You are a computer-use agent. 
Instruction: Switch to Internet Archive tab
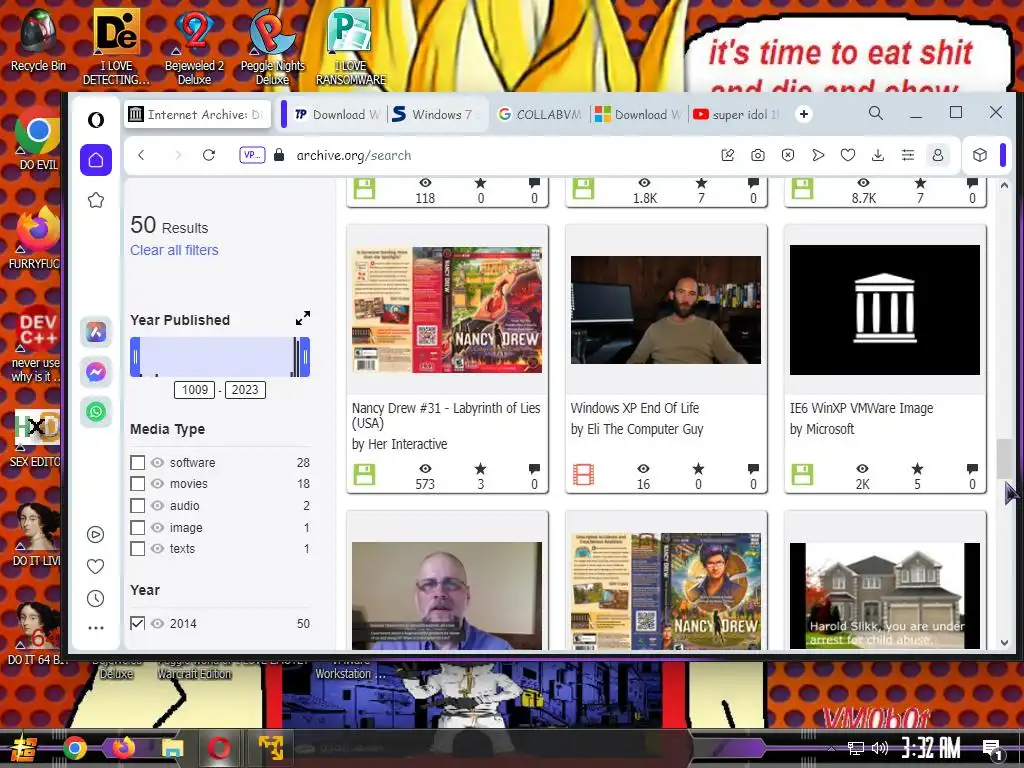pyautogui.click(x=198, y=114)
